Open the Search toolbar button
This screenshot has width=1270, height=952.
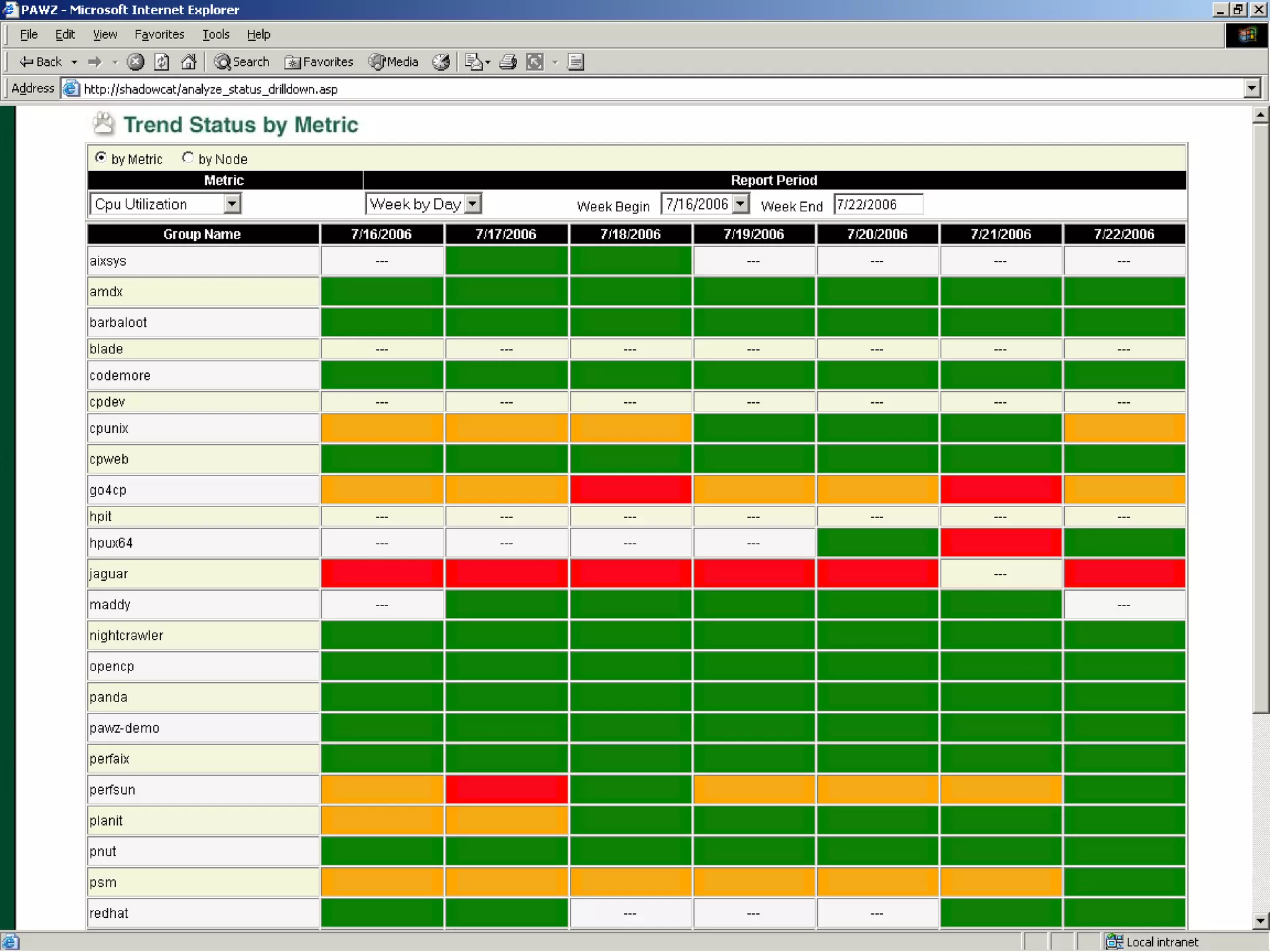242,62
